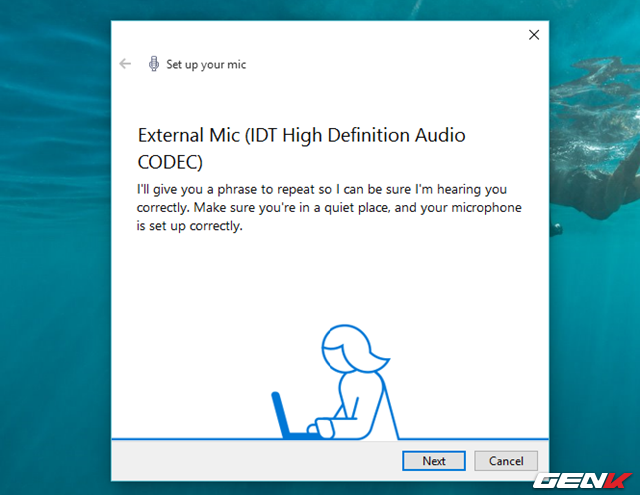The height and width of the screenshot is (495, 640).
Task: Click the person-with-laptop illustration
Action: pyautogui.click(x=335, y=382)
